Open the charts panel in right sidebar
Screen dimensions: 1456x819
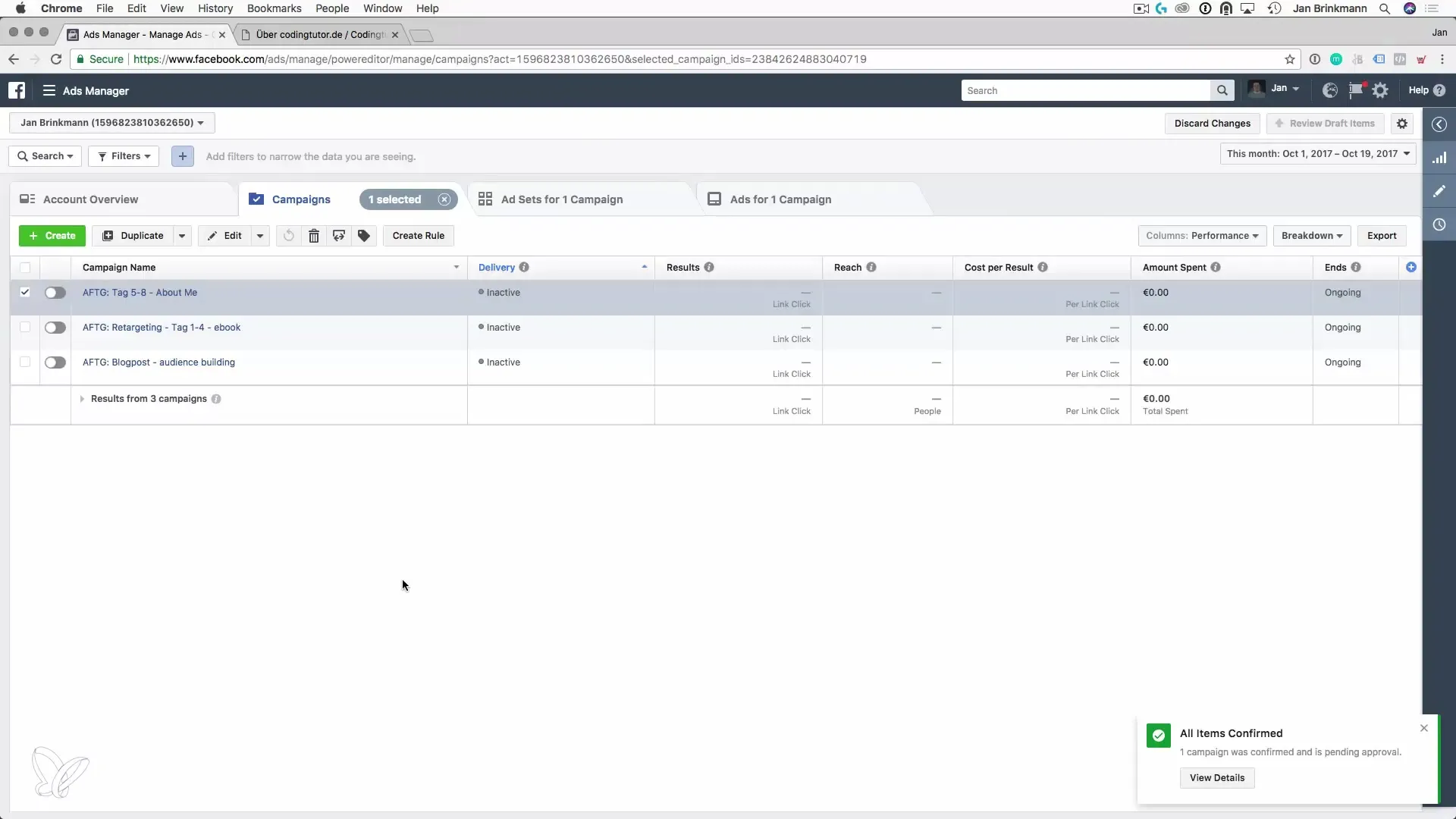tap(1439, 158)
